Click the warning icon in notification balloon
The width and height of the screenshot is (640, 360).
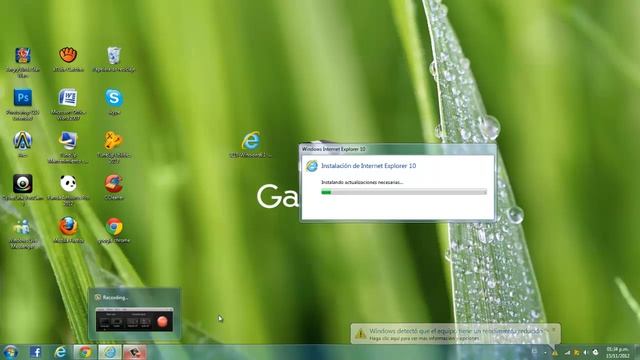point(360,334)
